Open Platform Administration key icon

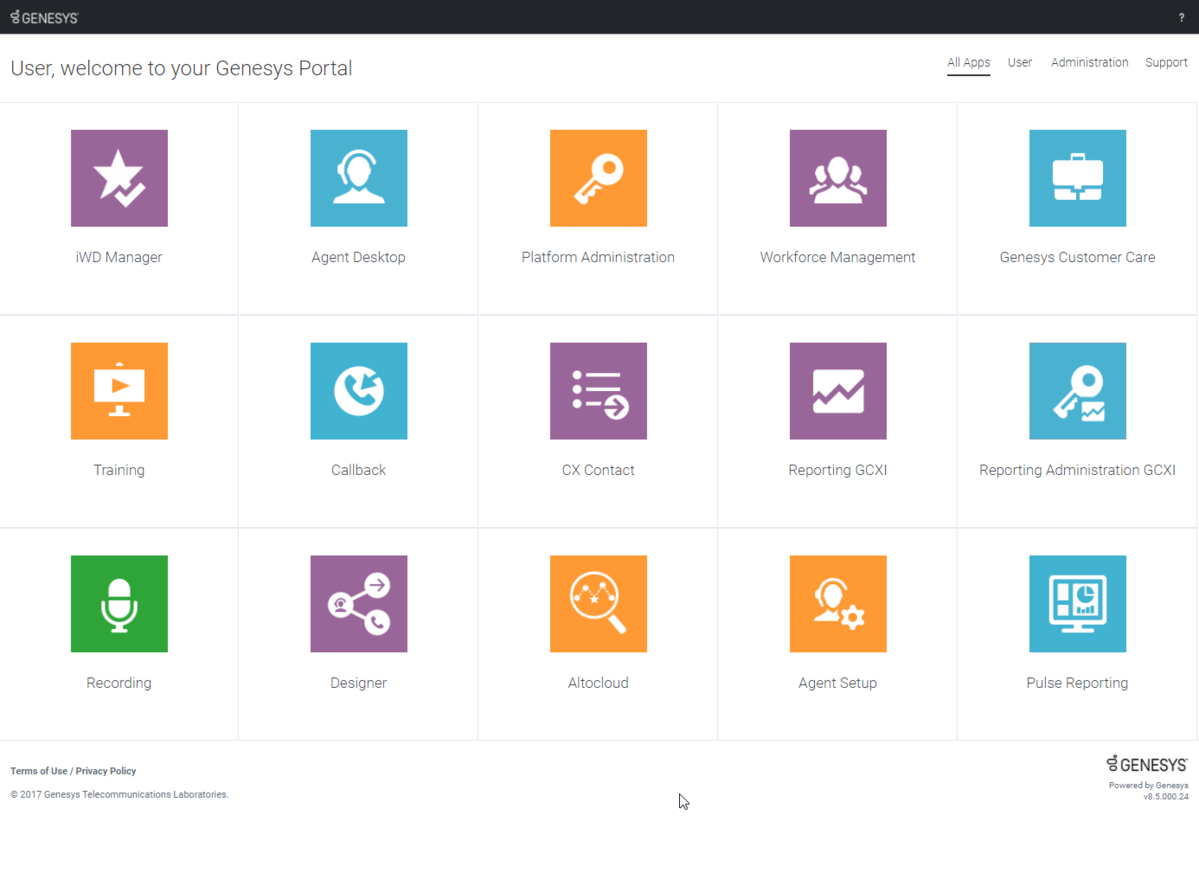pos(598,178)
